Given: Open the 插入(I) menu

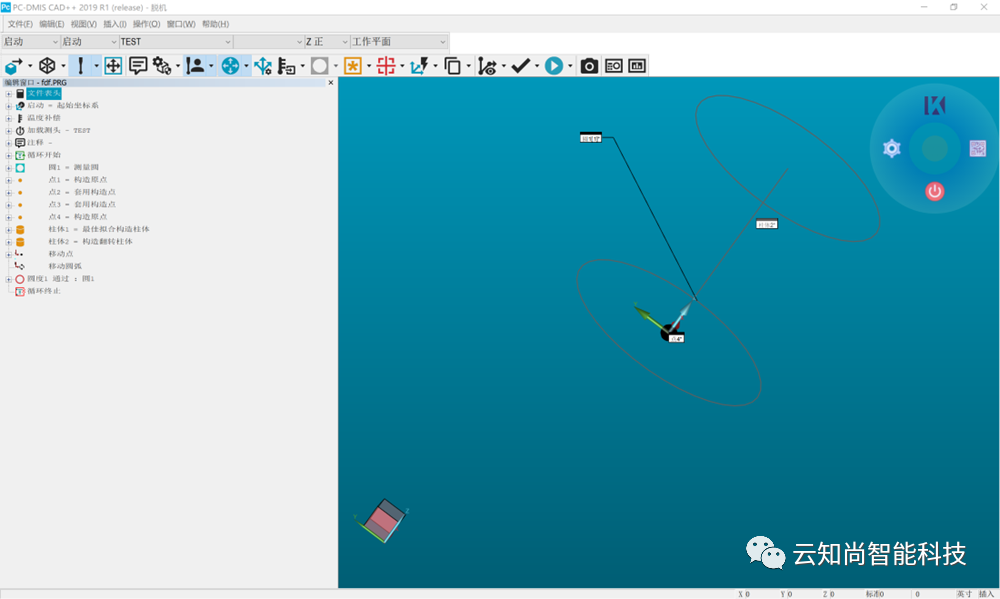Looking at the screenshot, I should click(x=115, y=24).
